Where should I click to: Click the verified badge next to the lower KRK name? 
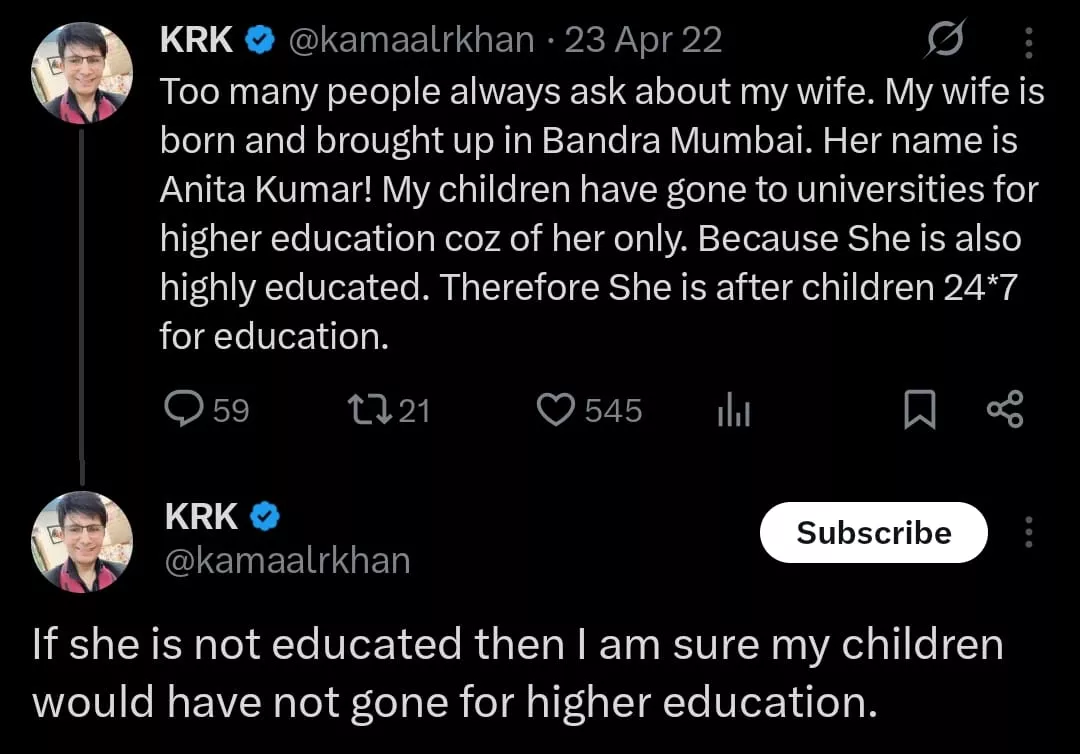(265, 517)
